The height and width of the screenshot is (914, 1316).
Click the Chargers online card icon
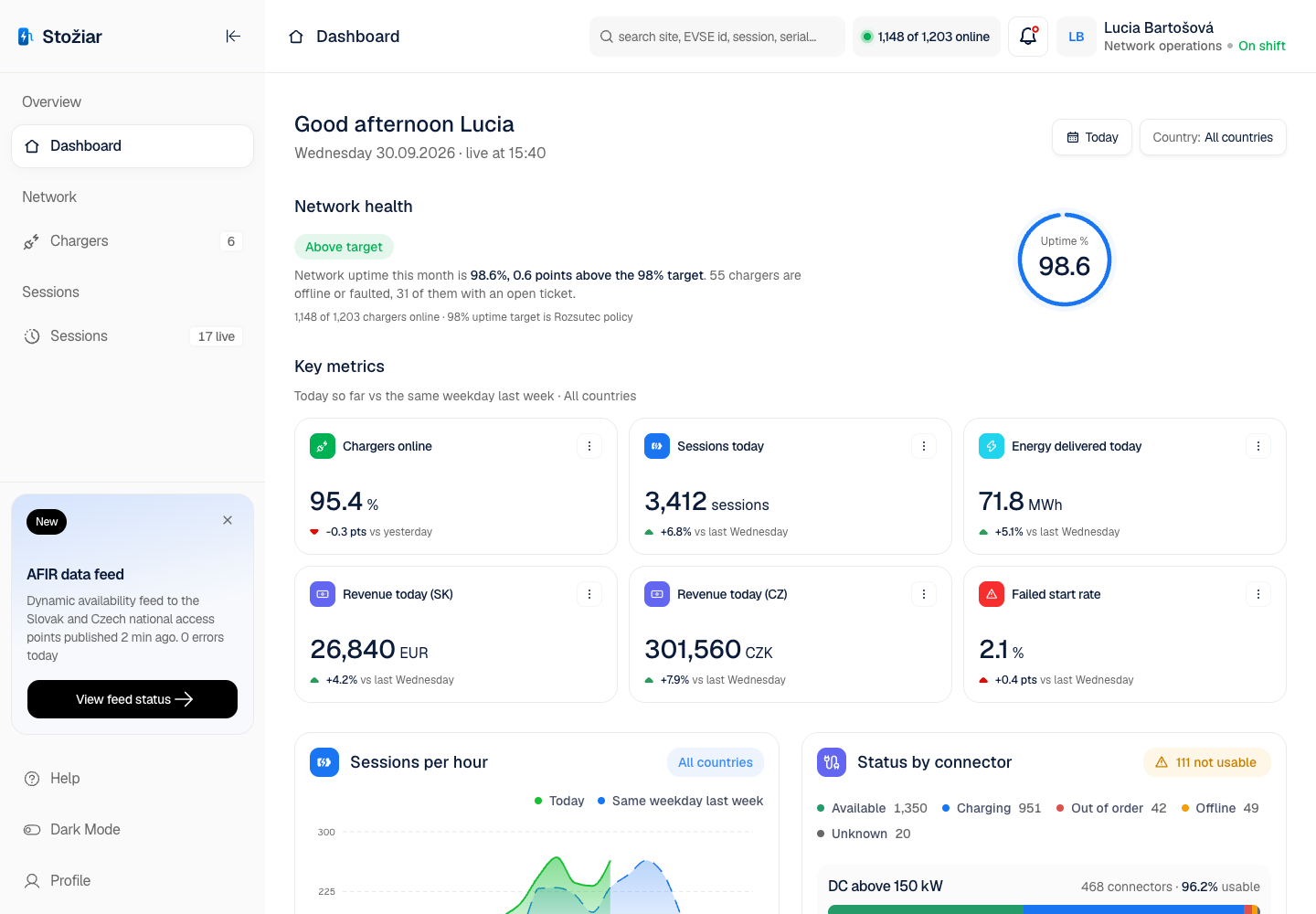coord(323,446)
